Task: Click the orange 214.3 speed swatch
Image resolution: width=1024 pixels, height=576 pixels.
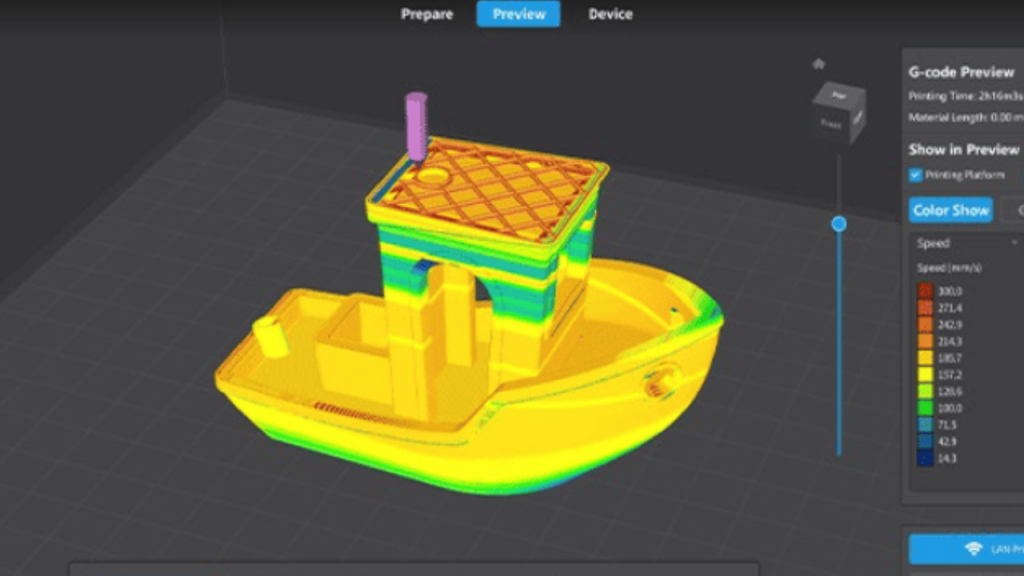Action: click(926, 339)
